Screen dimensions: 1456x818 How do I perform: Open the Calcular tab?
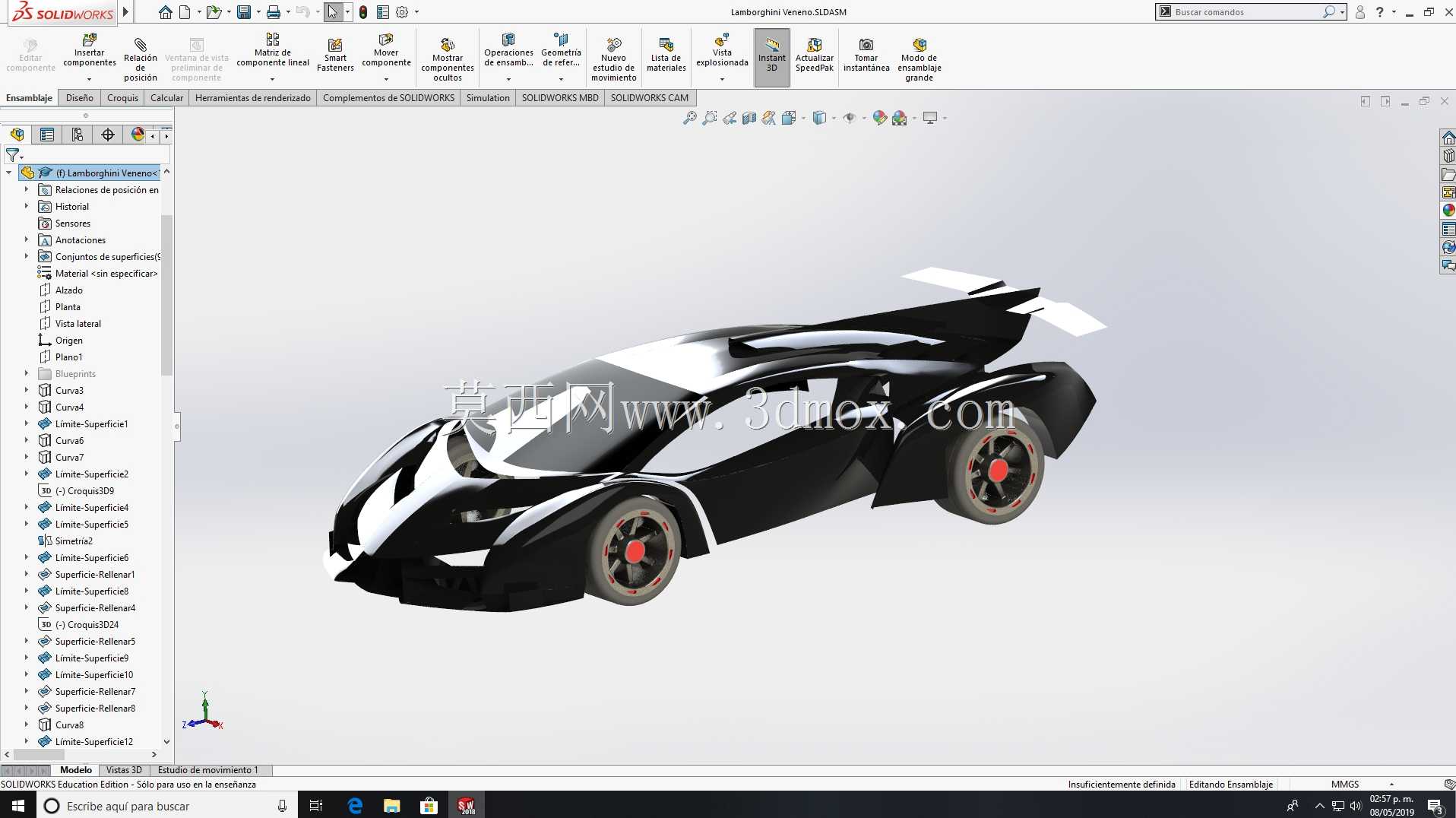(x=167, y=98)
